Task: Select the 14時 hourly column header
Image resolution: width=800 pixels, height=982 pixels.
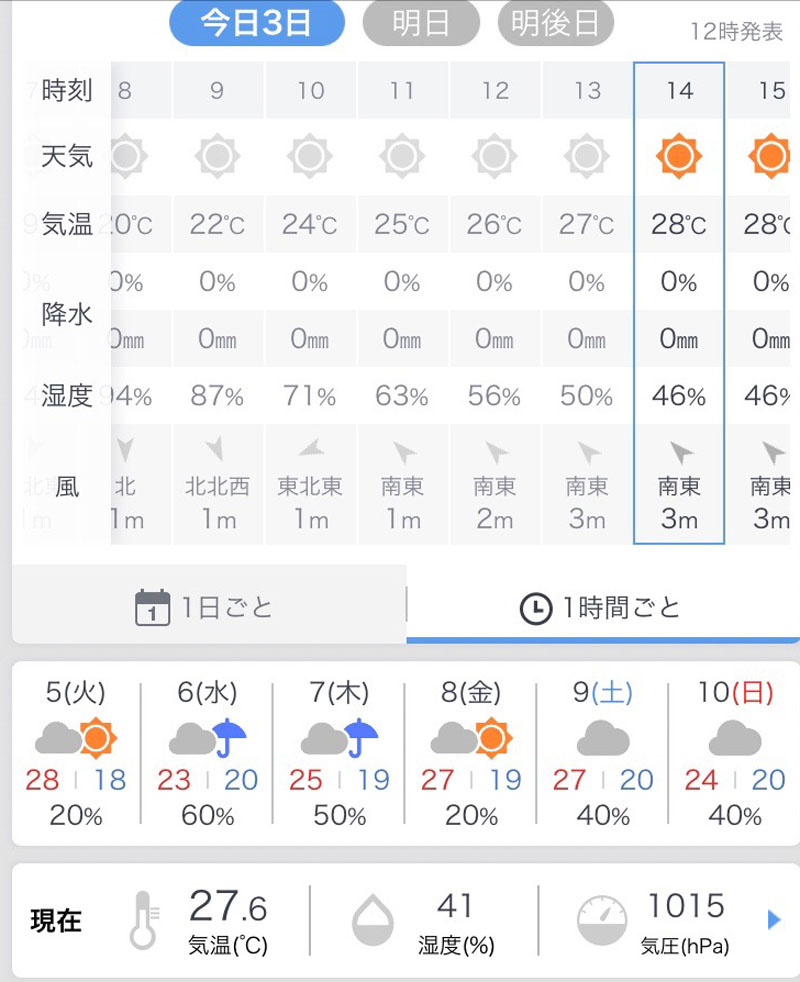Action: pos(679,91)
